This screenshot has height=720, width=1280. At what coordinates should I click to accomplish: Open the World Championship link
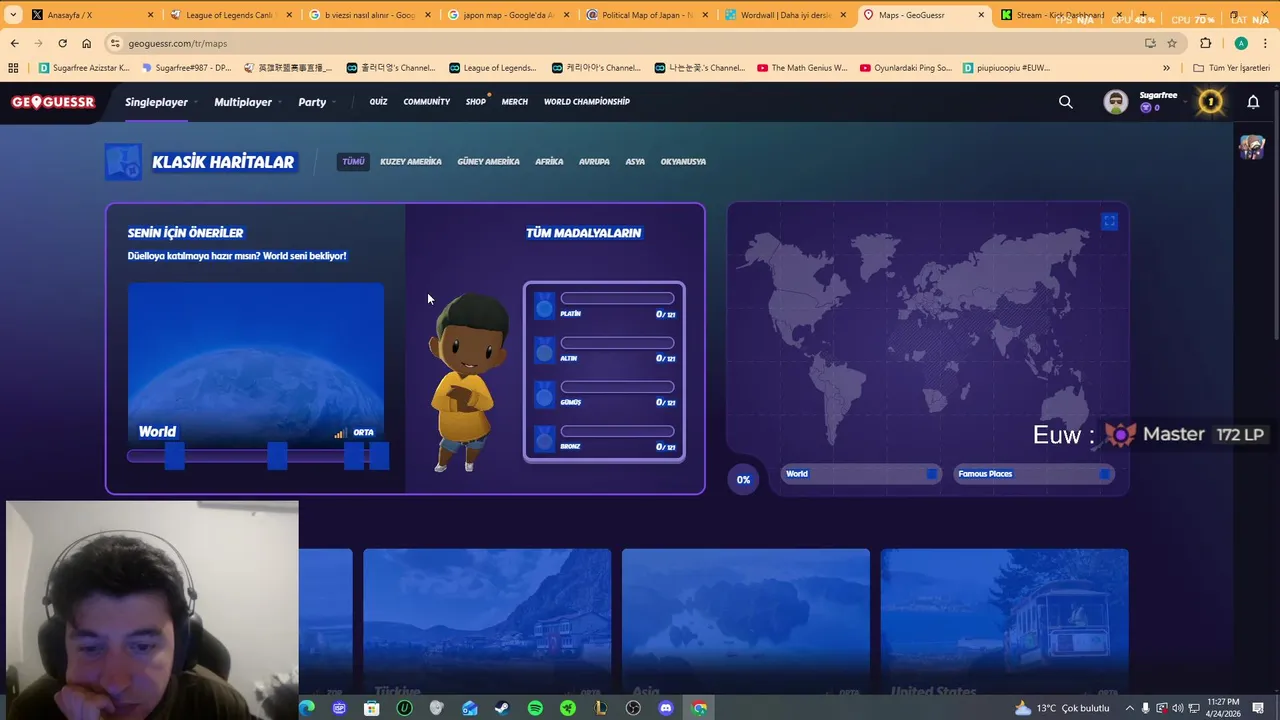point(587,102)
